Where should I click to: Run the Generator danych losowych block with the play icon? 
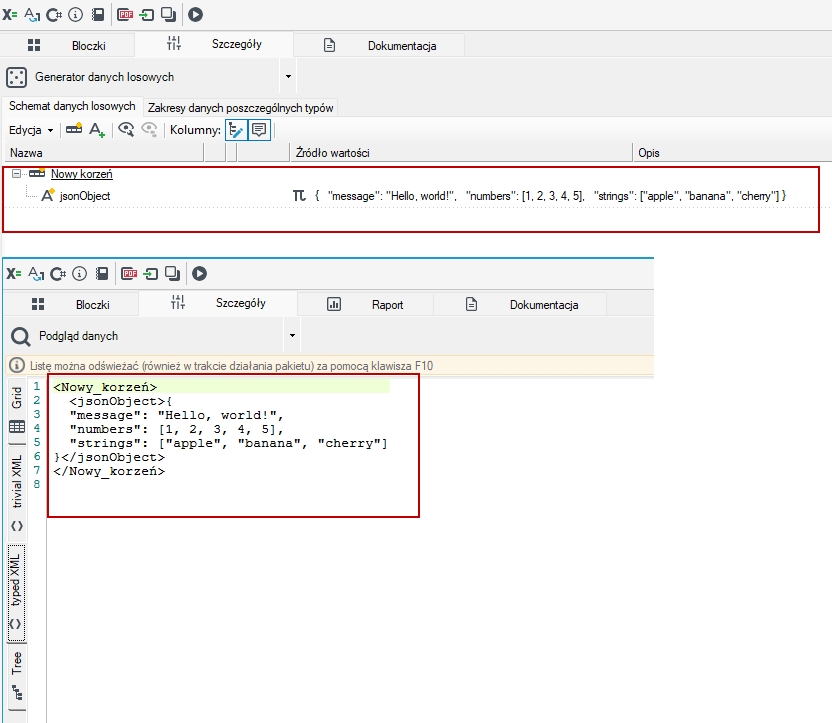pyautogui.click(x=195, y=14)
